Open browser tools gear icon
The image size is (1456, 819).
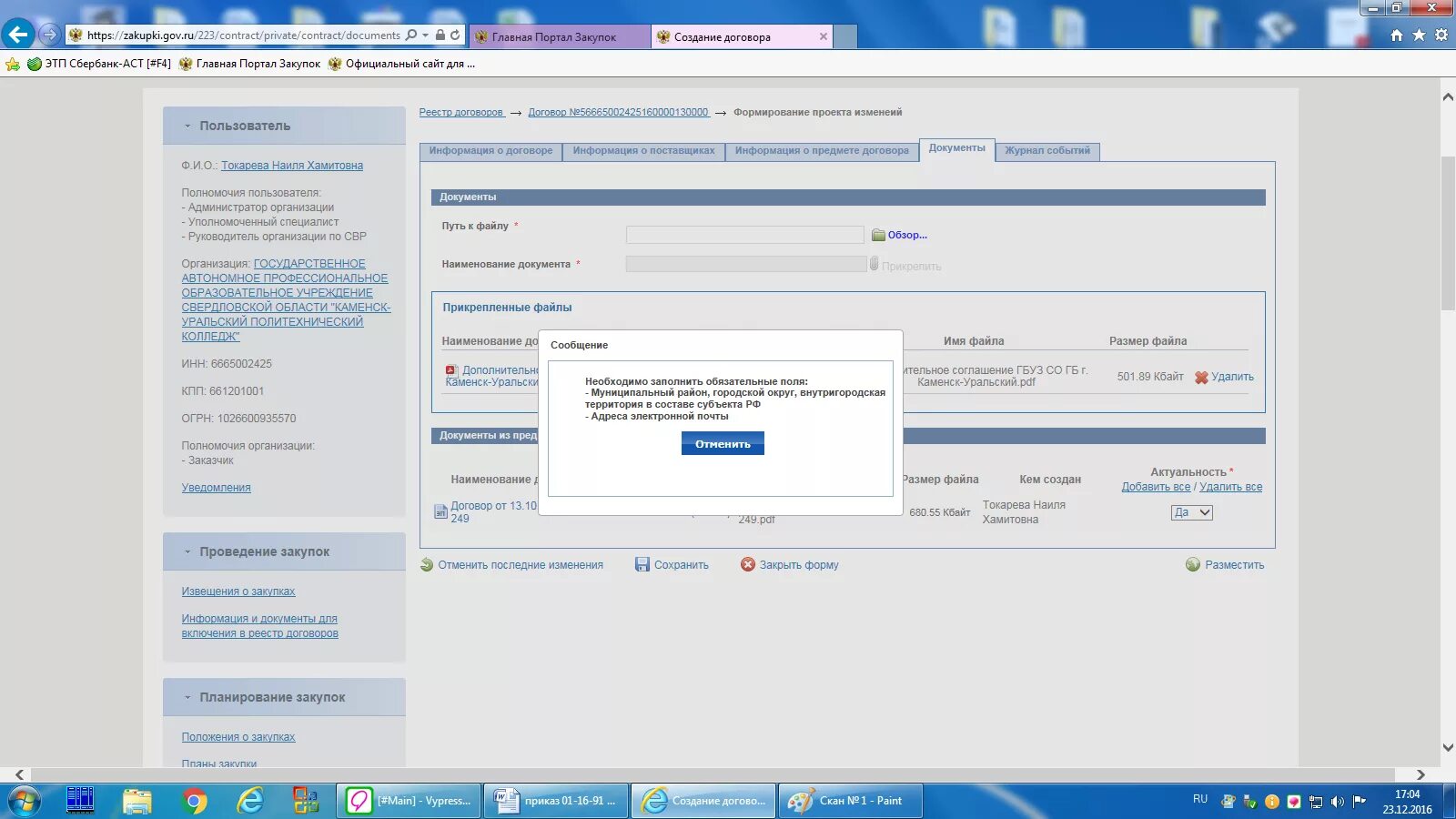click(x=1441, y=35)
